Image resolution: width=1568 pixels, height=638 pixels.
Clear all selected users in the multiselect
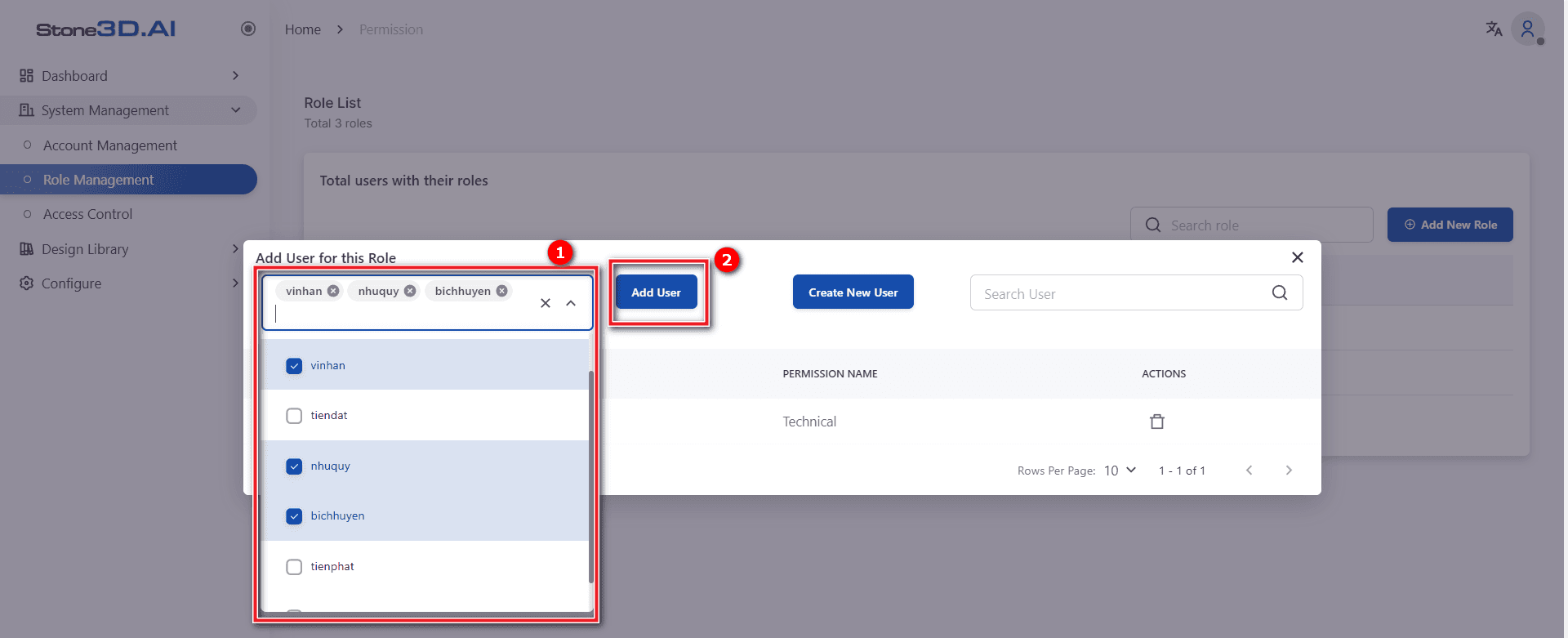[x=546, y=303]
